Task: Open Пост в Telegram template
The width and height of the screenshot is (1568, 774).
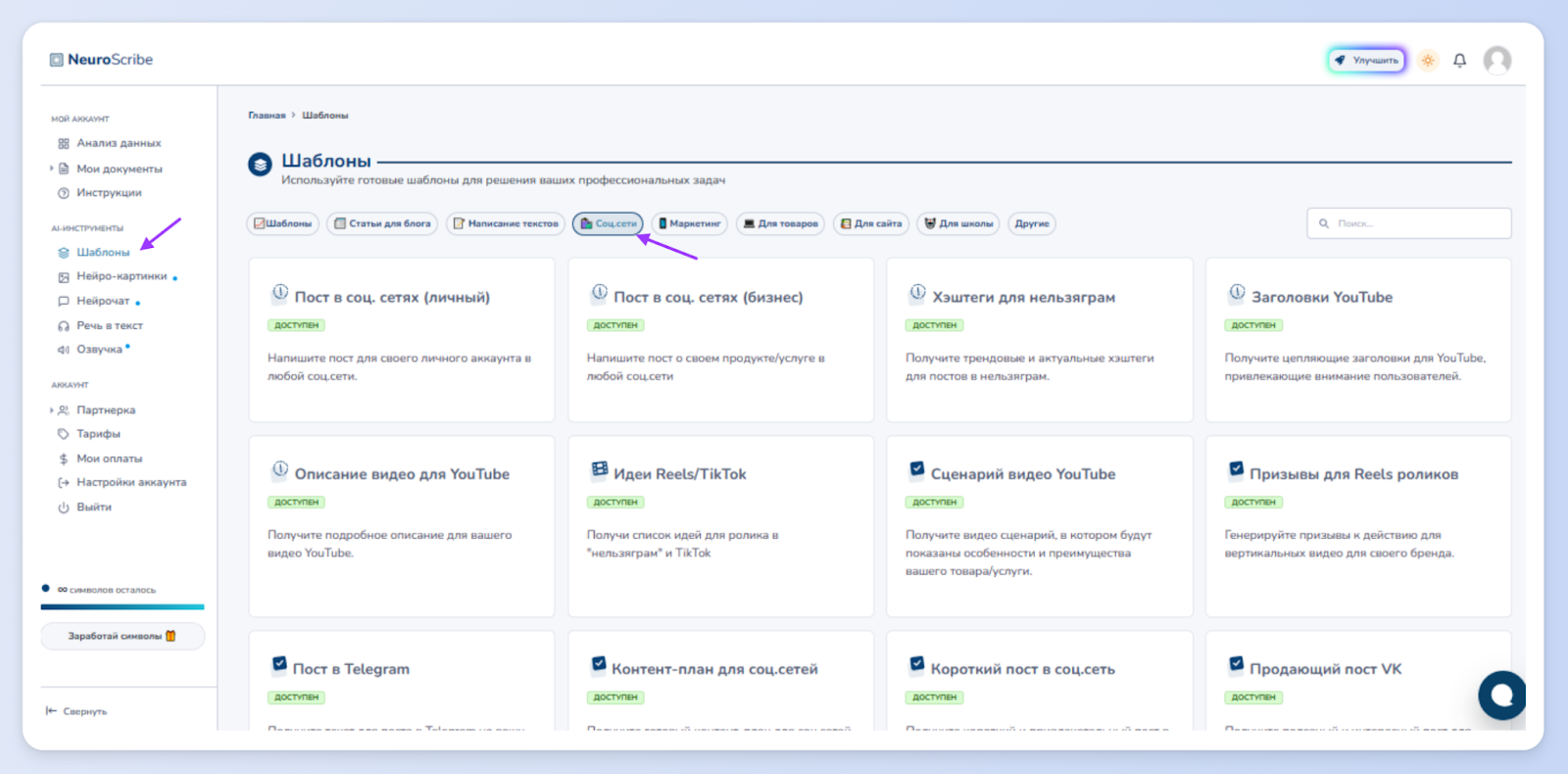Action: [402, 681]
